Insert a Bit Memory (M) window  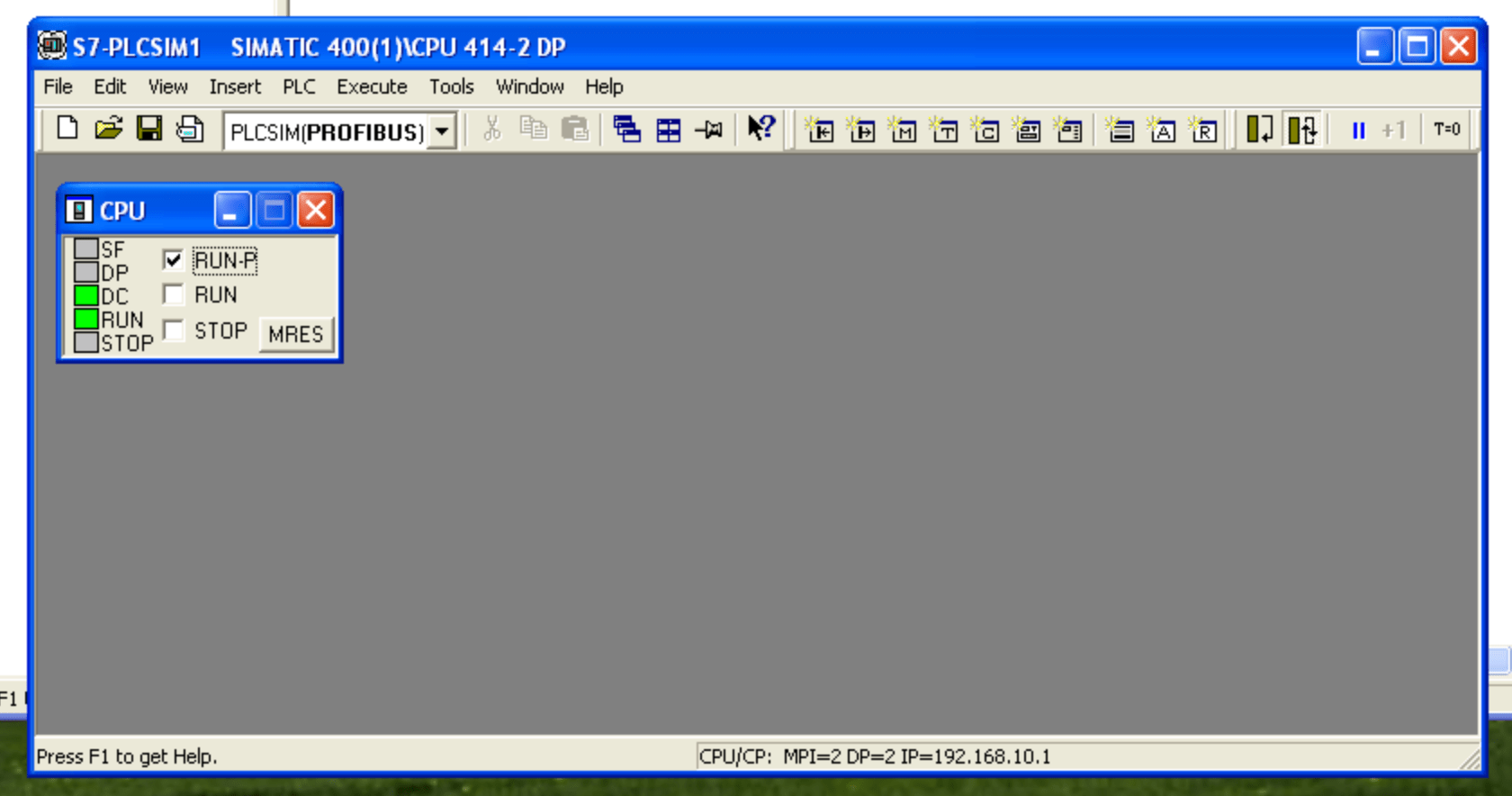(903, 130)
